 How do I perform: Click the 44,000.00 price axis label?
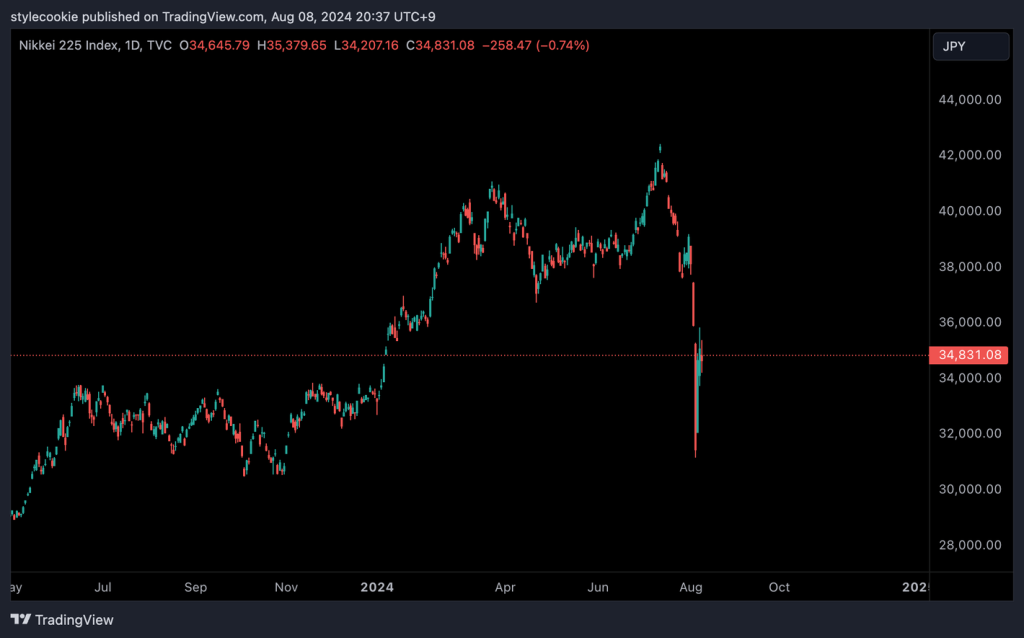point(969,99)
